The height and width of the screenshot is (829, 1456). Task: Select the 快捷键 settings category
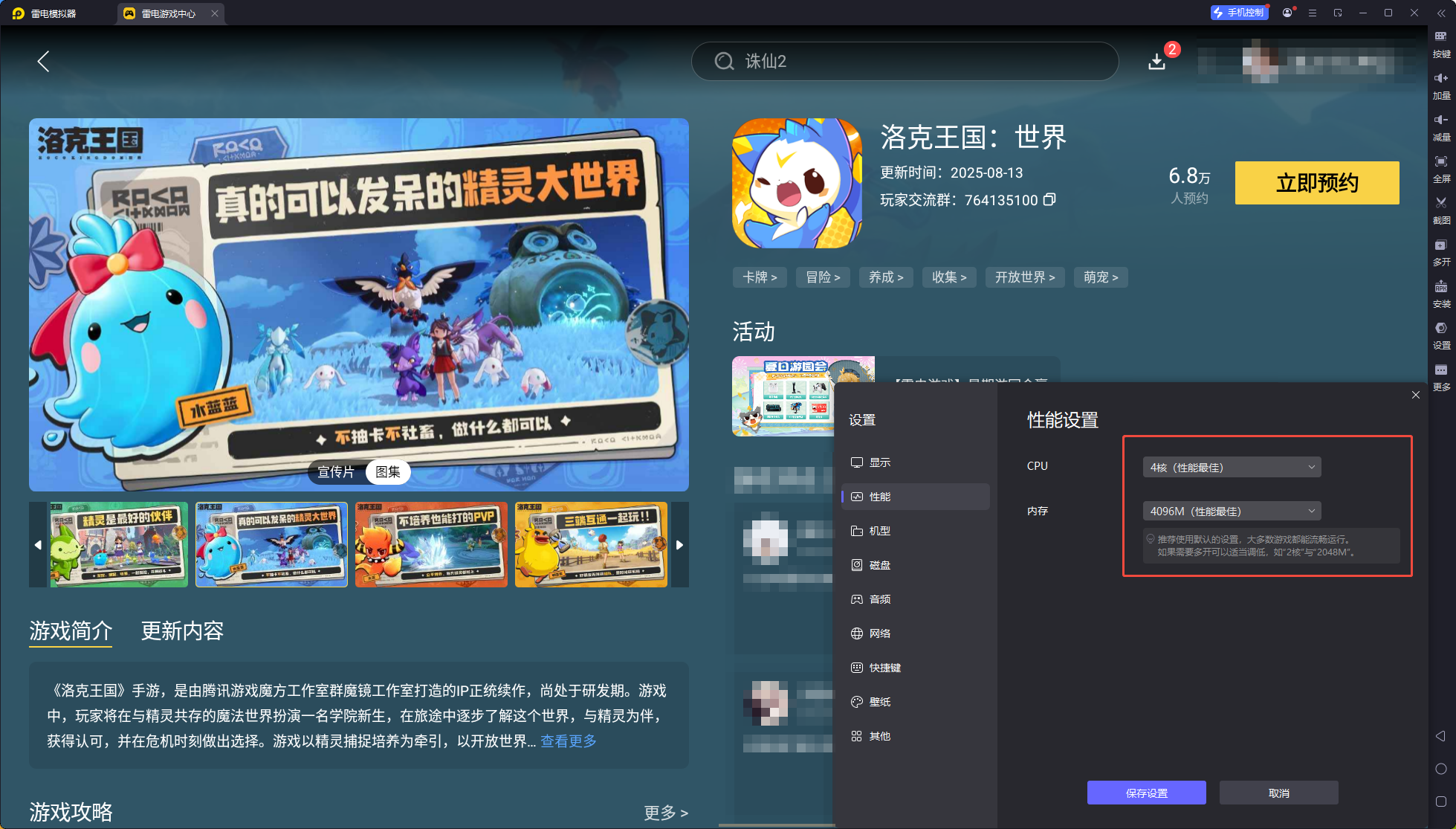pos(915,668)
